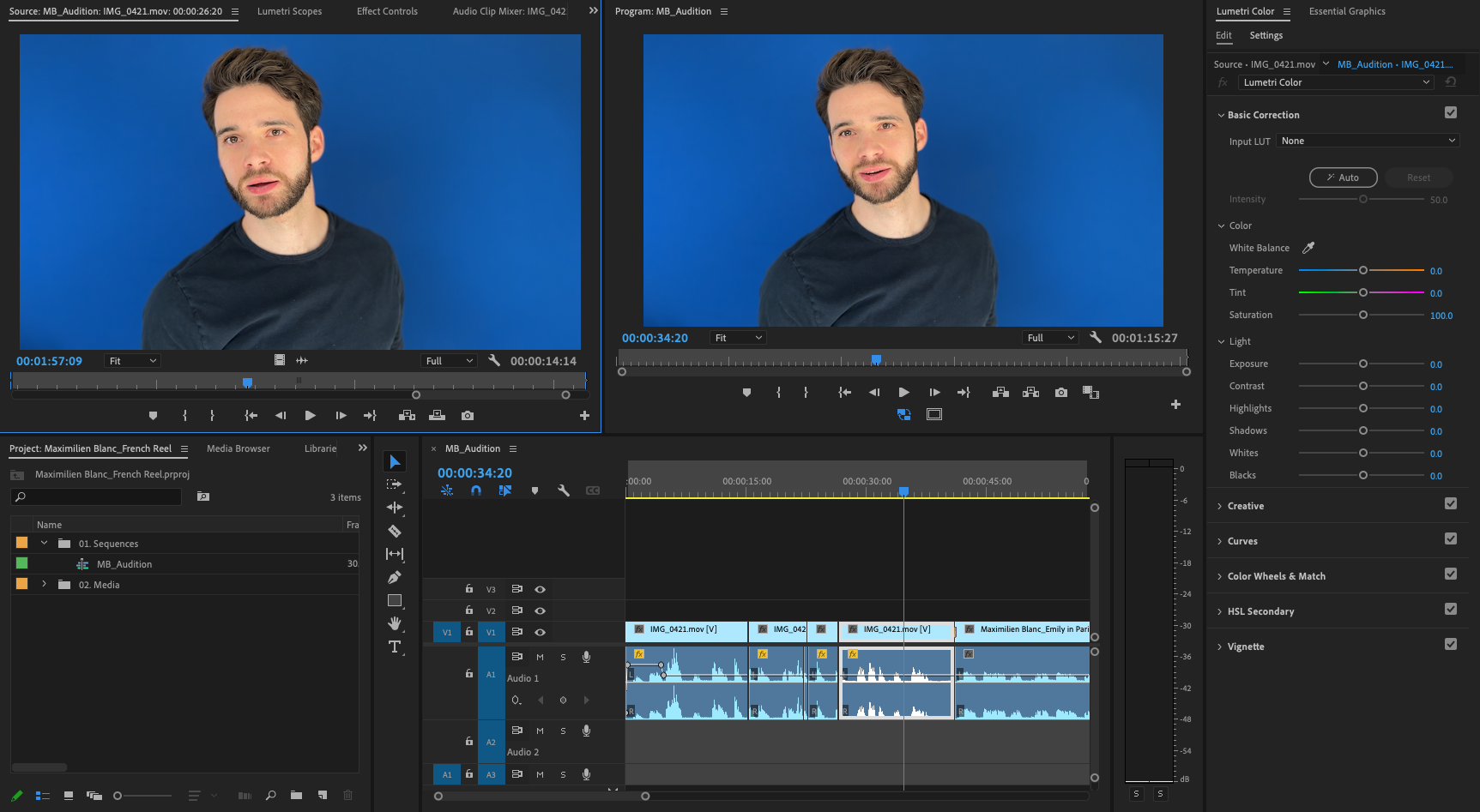Open the Input LUT dropdown

(x=1367, y=141)
